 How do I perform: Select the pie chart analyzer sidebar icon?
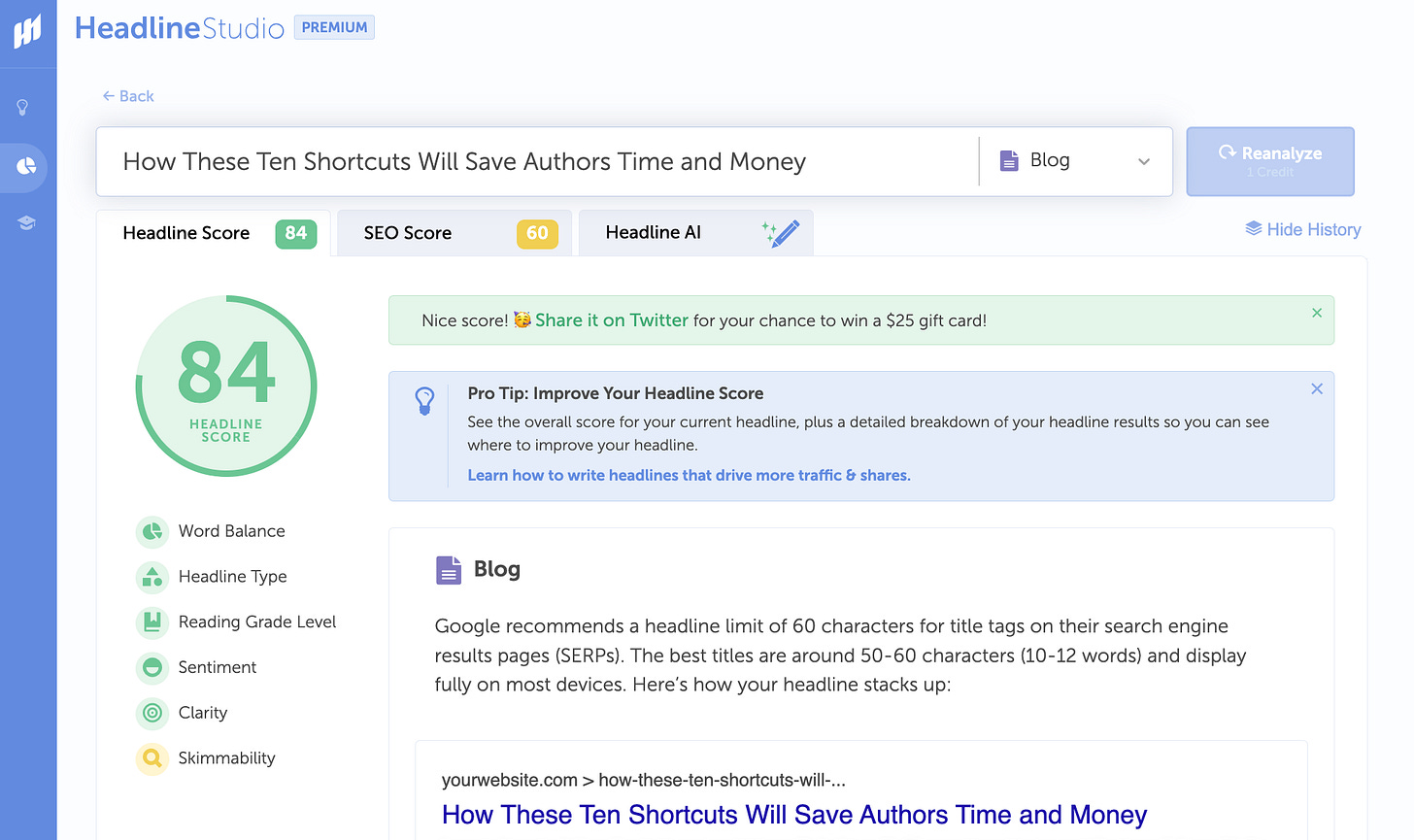tap(26, 166)
